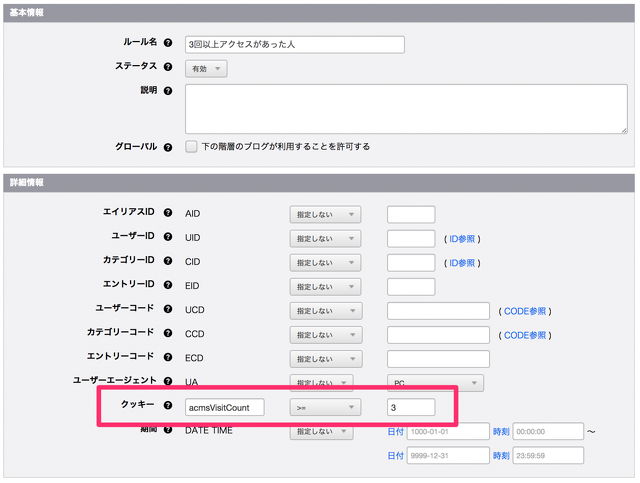Image resolution: width=640 pixels, height=483 pixels.
Task: Open the AID condition dropdown
Action: pyautogui.click(x=325, y=215)
